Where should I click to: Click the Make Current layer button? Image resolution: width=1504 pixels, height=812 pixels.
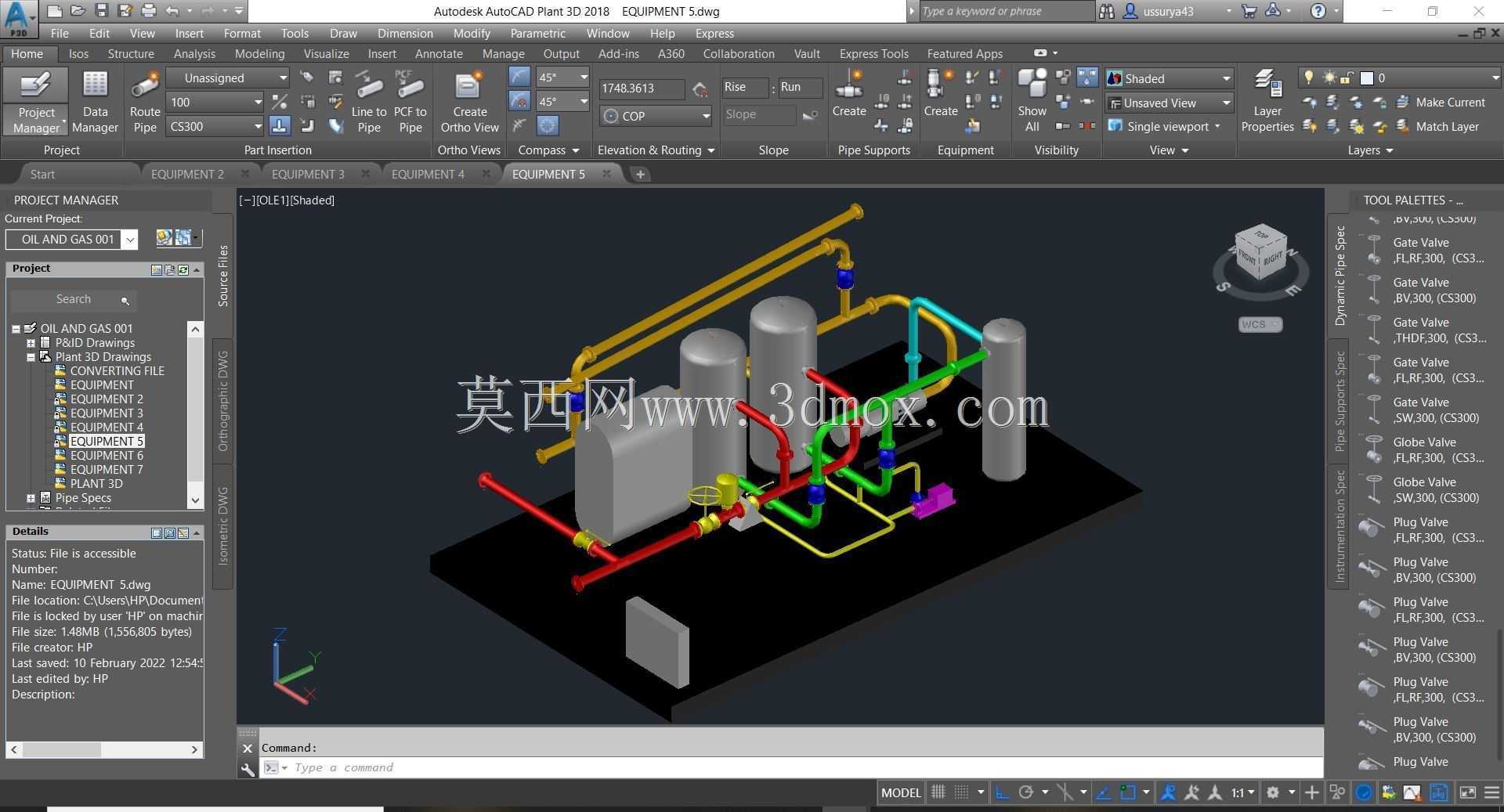click(x=1441, y=102)
